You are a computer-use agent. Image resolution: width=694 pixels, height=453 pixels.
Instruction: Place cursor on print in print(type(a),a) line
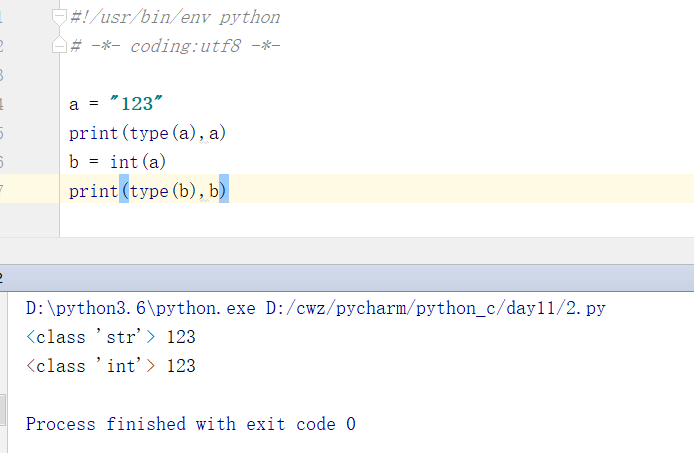tap(93, 133)
